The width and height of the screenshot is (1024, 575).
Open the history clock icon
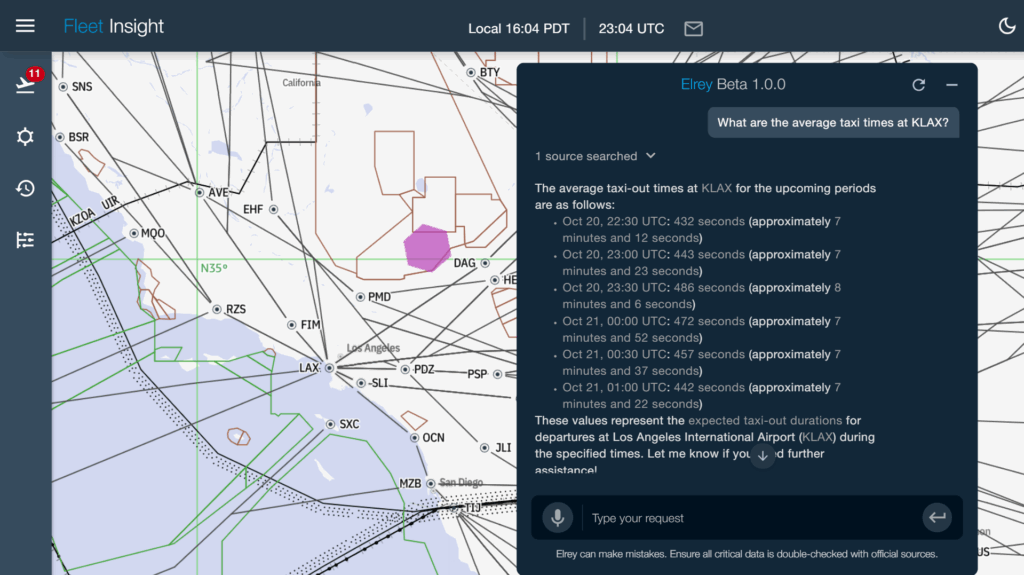(x=26, y=188)
